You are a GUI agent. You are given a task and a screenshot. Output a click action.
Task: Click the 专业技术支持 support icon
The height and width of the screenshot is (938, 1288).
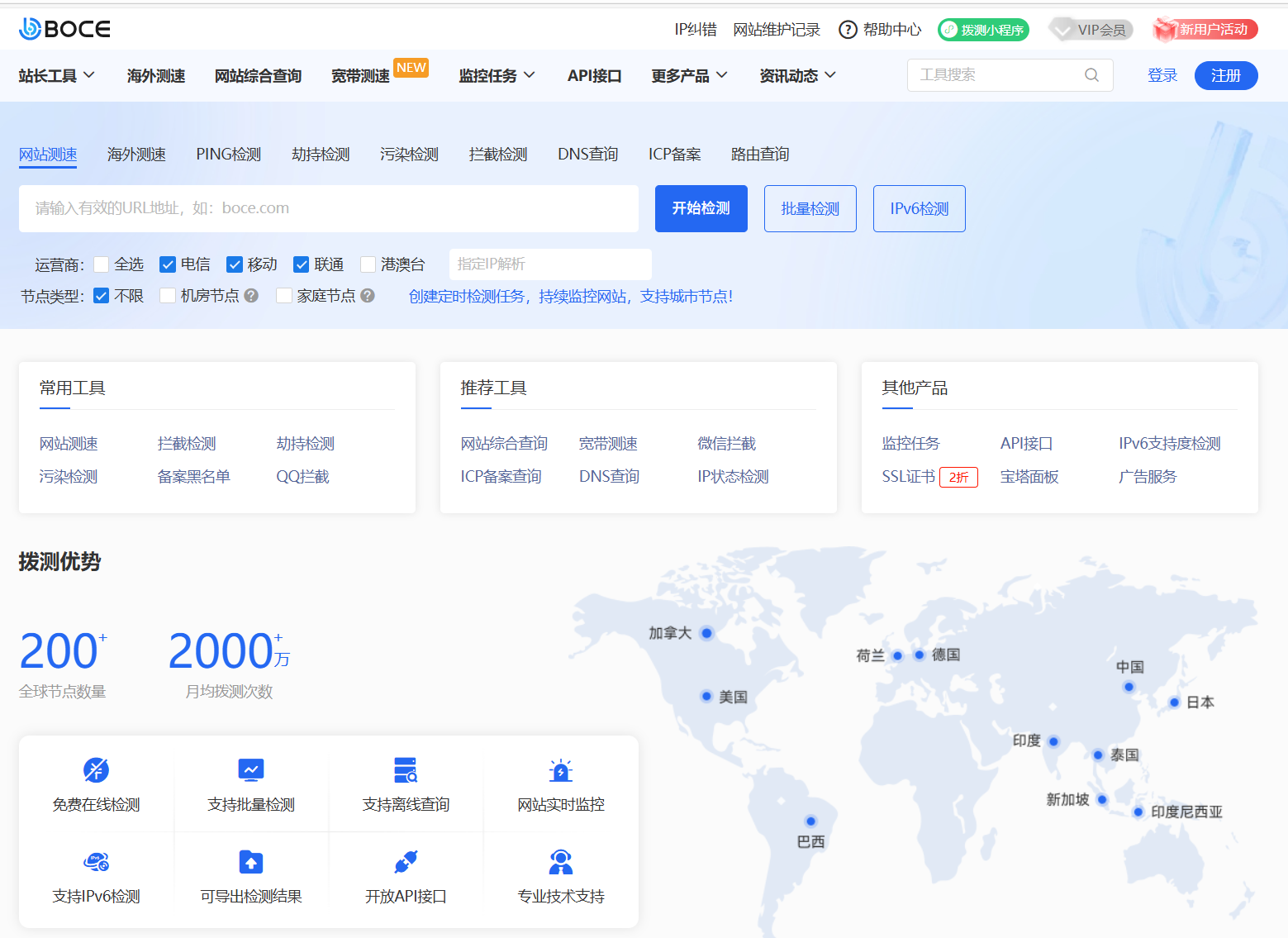click(560, 861)
